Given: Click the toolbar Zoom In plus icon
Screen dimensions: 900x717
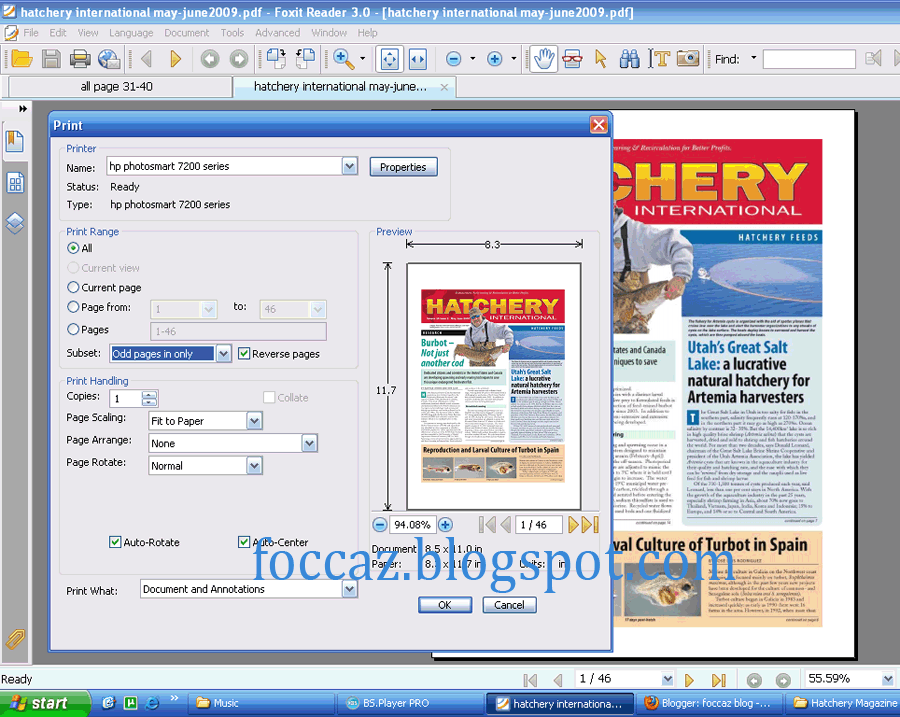Looking at the screenshot, I should click(495, 59).
